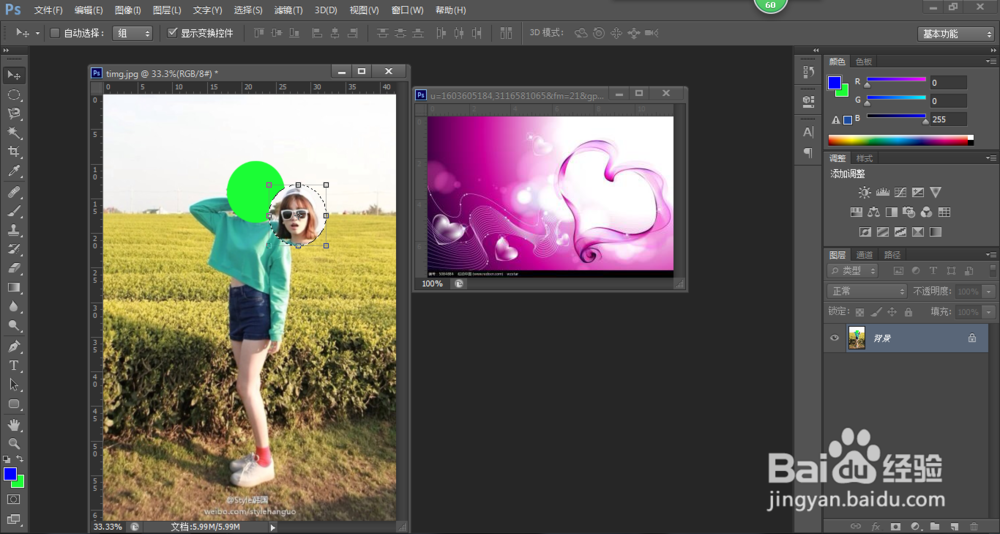
Task: Open the Layers panel flyout menu
Action: coord(990,255)
